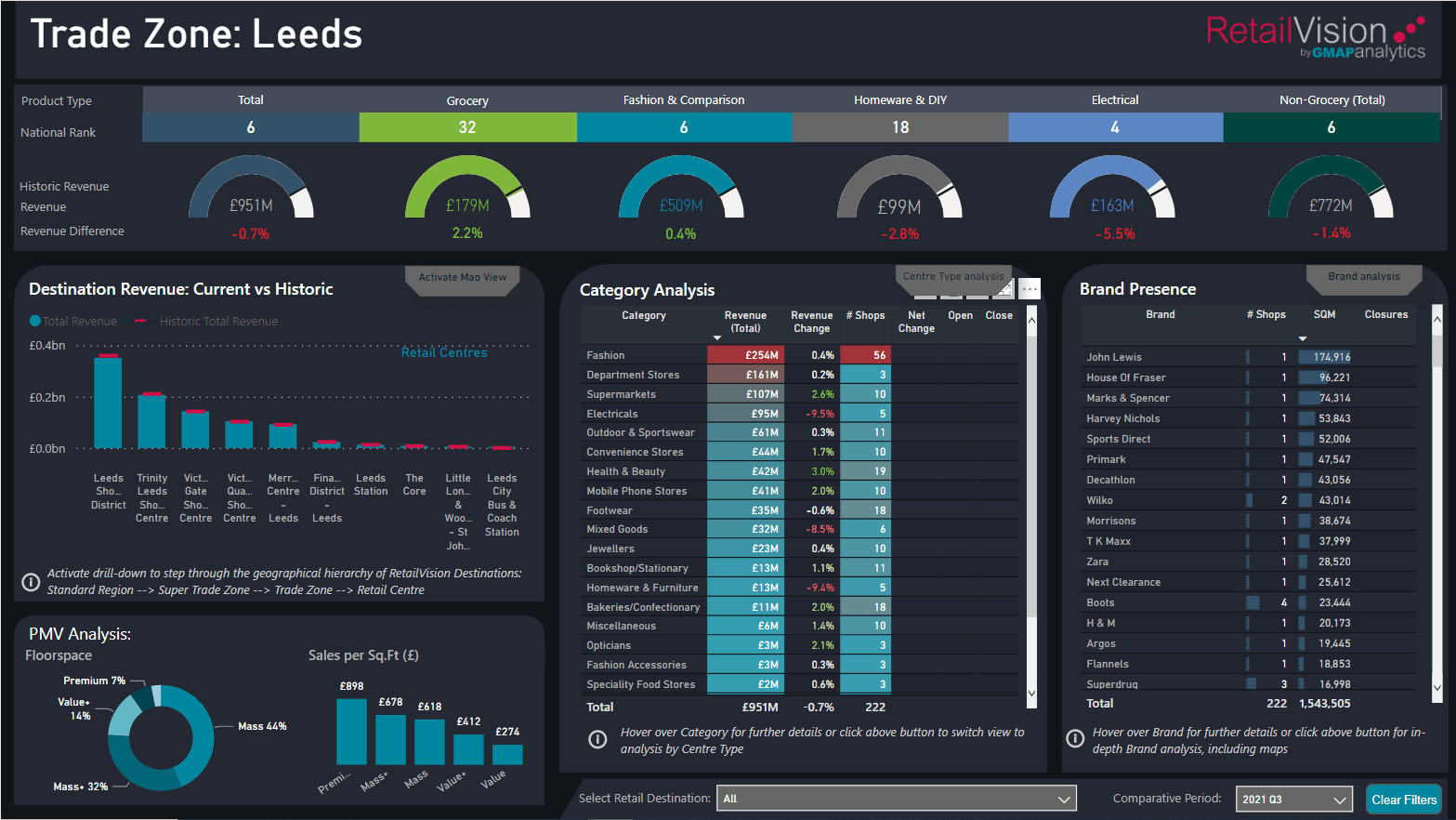The image size is (1456, 820).
Task: Click the Trinity Leeds Shopping Centre bar
Action: (151, 421)
